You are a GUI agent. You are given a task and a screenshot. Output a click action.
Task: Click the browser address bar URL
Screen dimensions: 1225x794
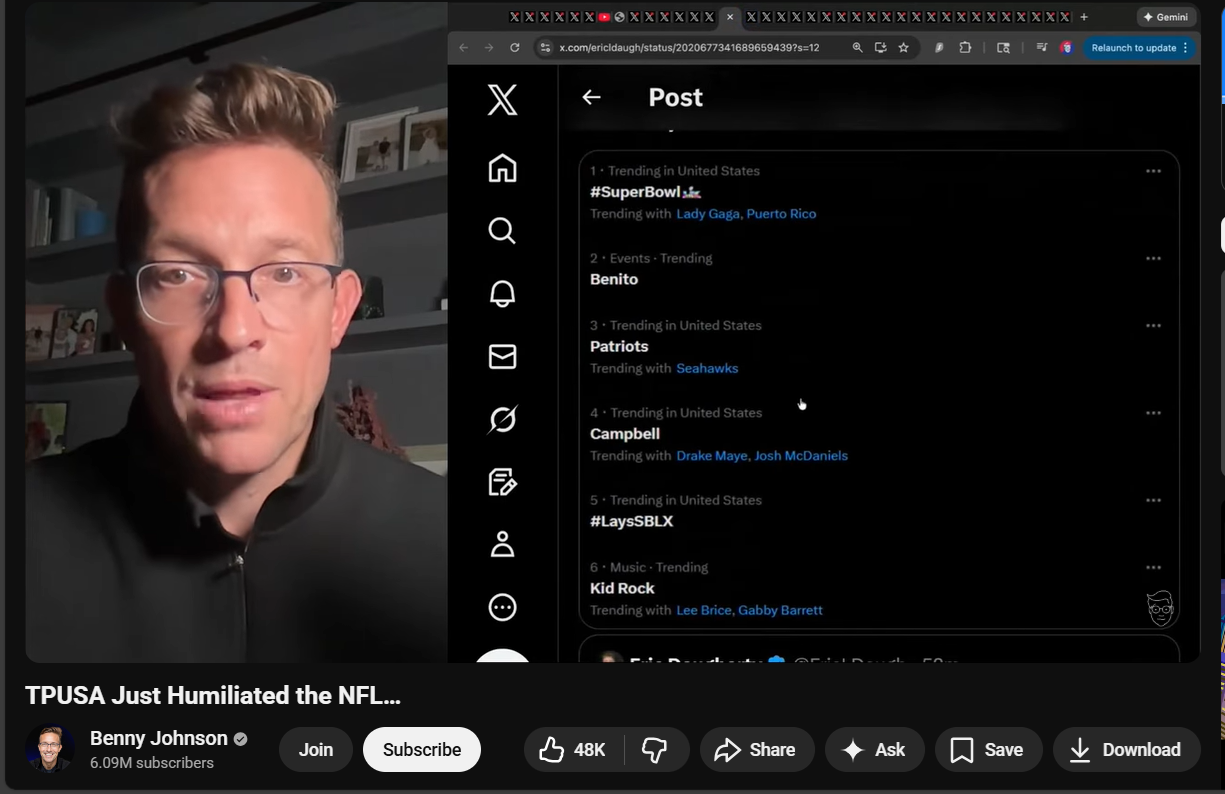[689, 47]
